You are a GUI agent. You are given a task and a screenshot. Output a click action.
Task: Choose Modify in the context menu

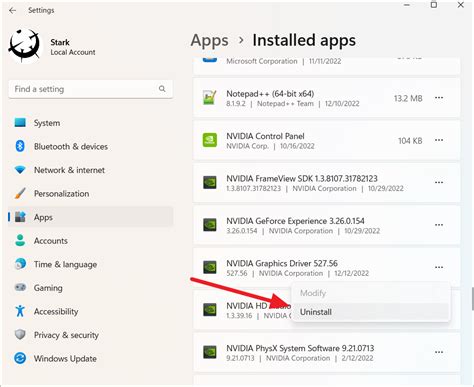[x=371, y=293]
